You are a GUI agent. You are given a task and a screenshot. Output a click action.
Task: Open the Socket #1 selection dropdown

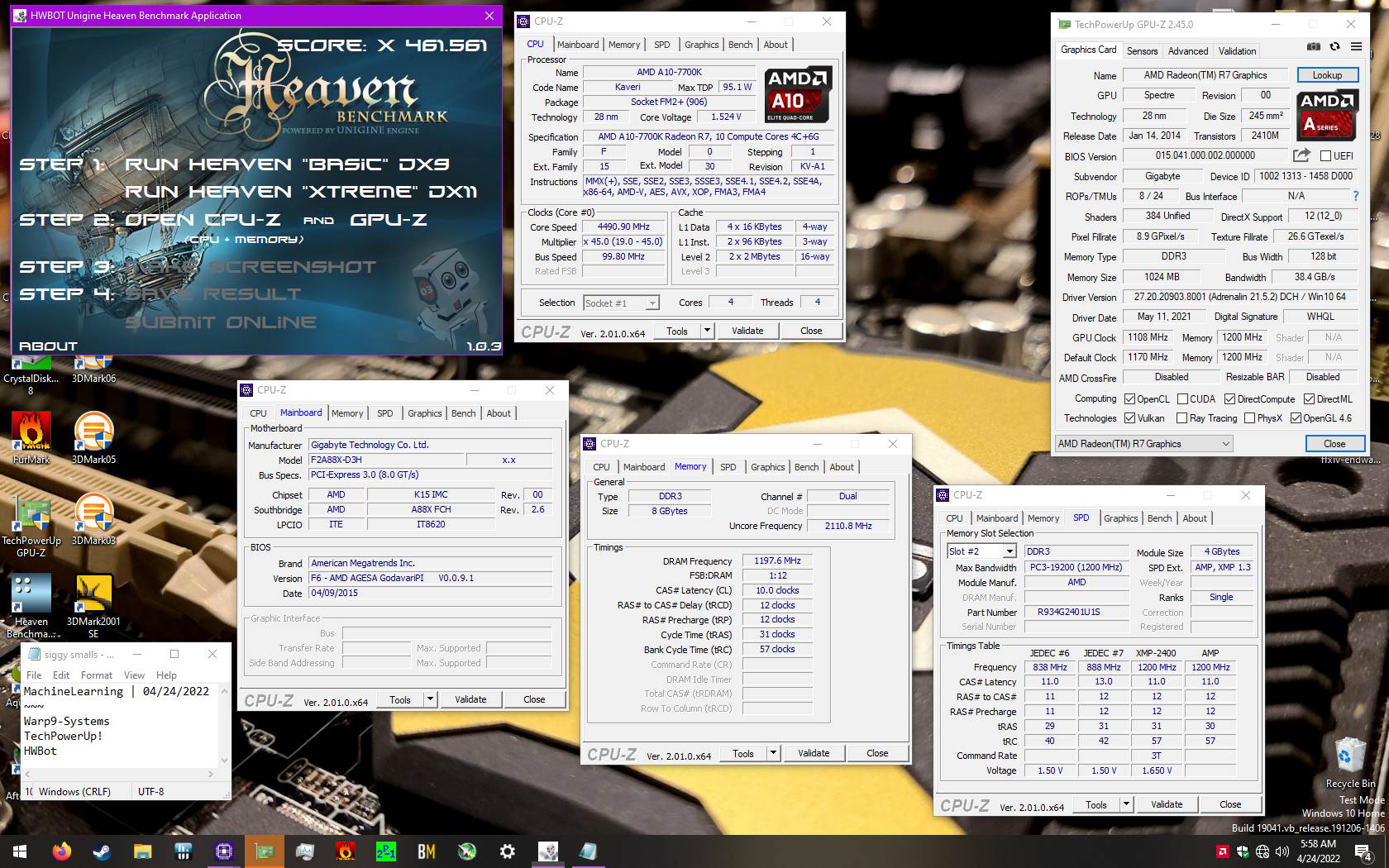(x=621, y=303)
